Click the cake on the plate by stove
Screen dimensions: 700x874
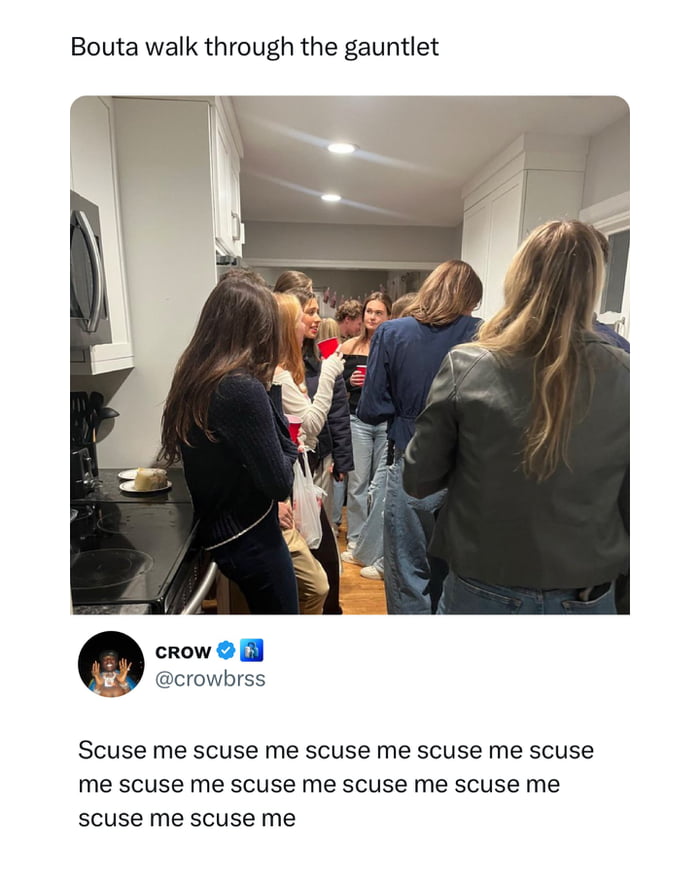click(x=150, y=479)
